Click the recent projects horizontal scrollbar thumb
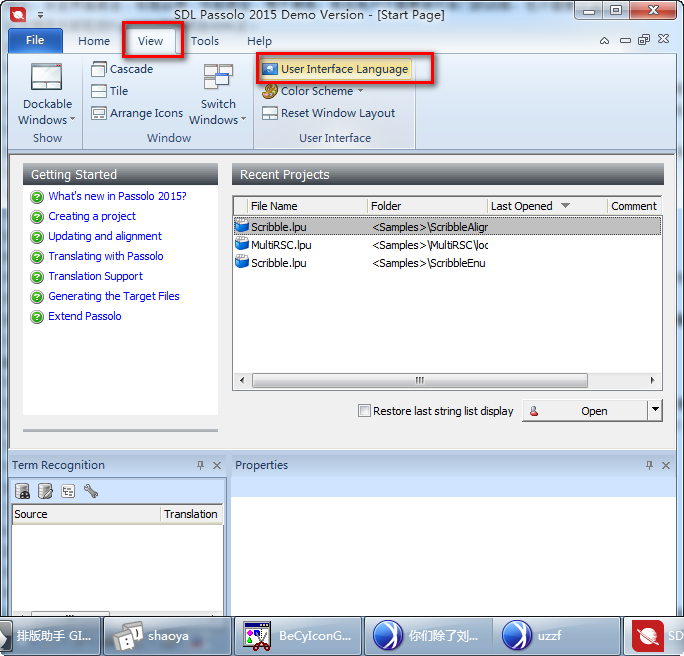The width and height of the screenshot is (684, 656). click(x=420, y=380)
